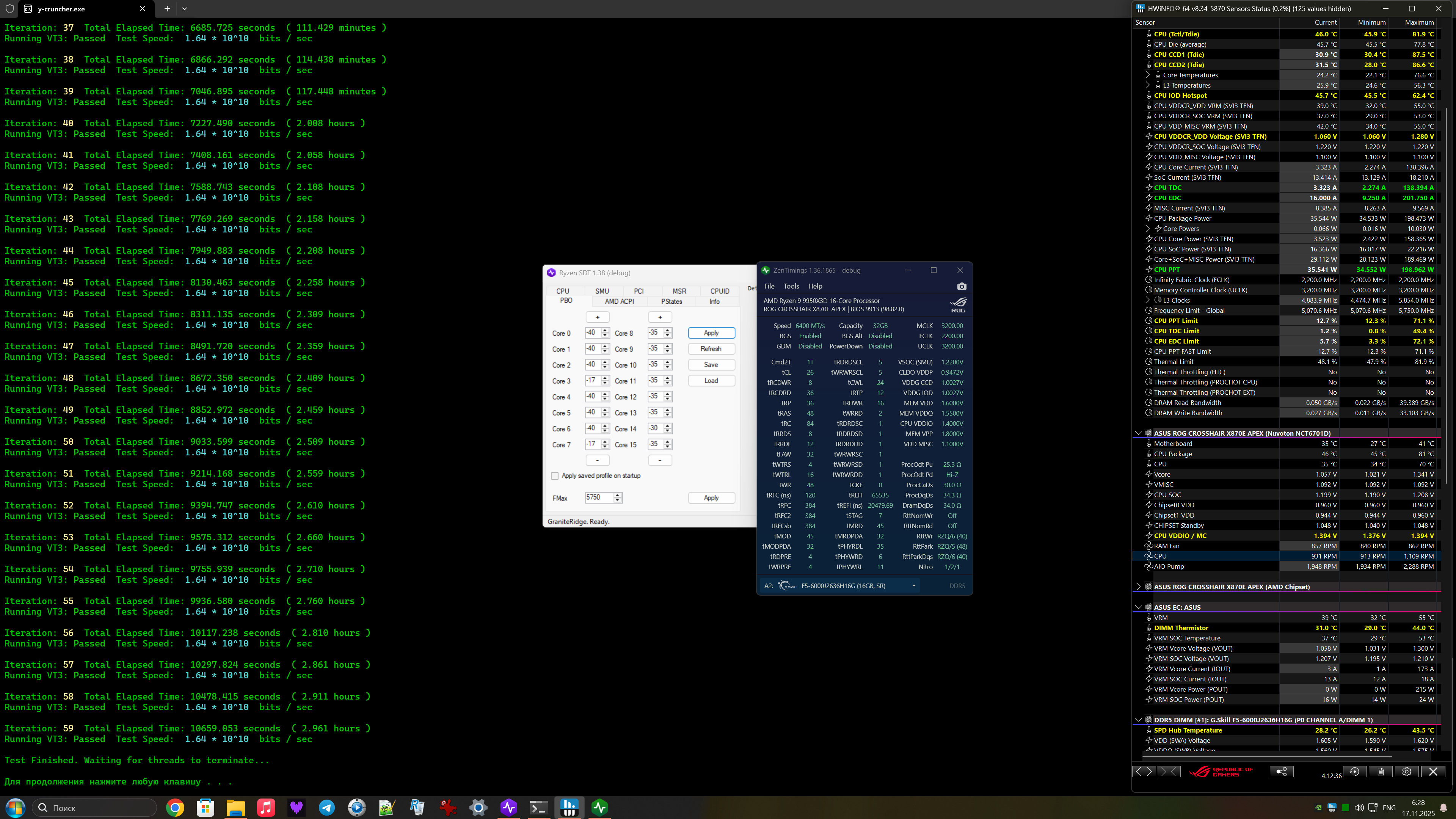The height and width of the screenshot is (819, 1456).
Task: Open the ZenTimings Tools menu
Action: pos(791,286)
